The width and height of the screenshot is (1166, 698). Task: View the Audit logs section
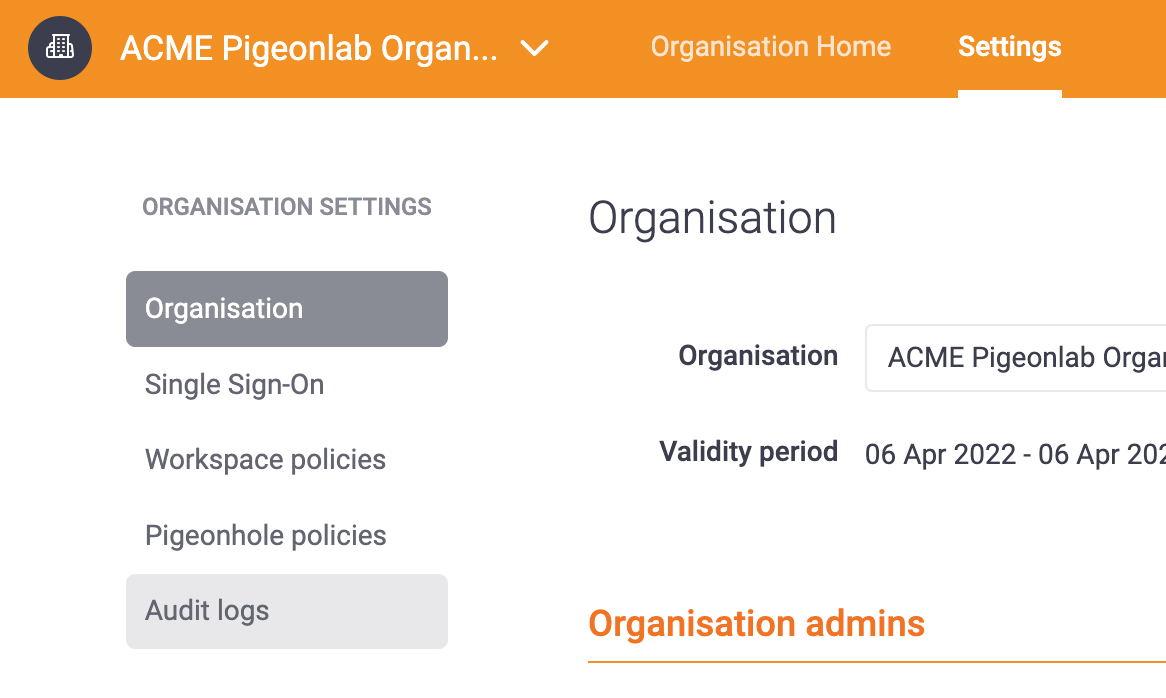(x=206, y=611)
